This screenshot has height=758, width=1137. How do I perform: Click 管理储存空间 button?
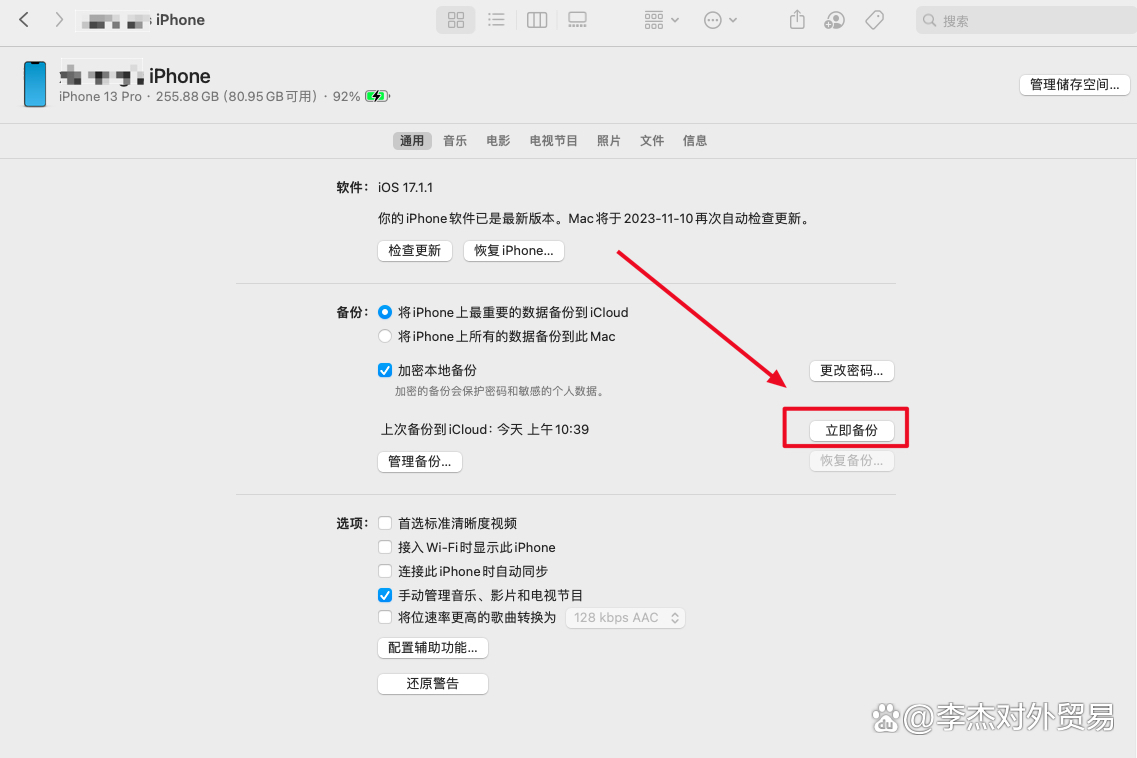click(1075, 84)
